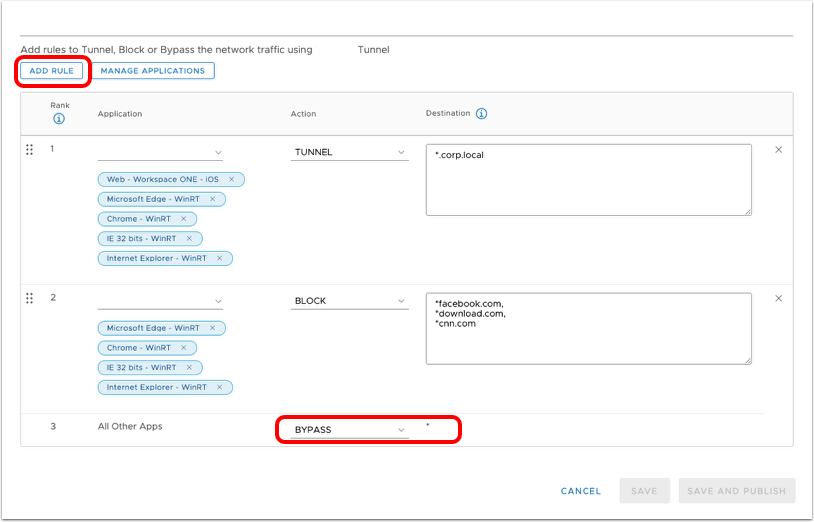This screenshot has width=814, height=522.
Task: Click the Cancel link
Action: coord(580,491)
